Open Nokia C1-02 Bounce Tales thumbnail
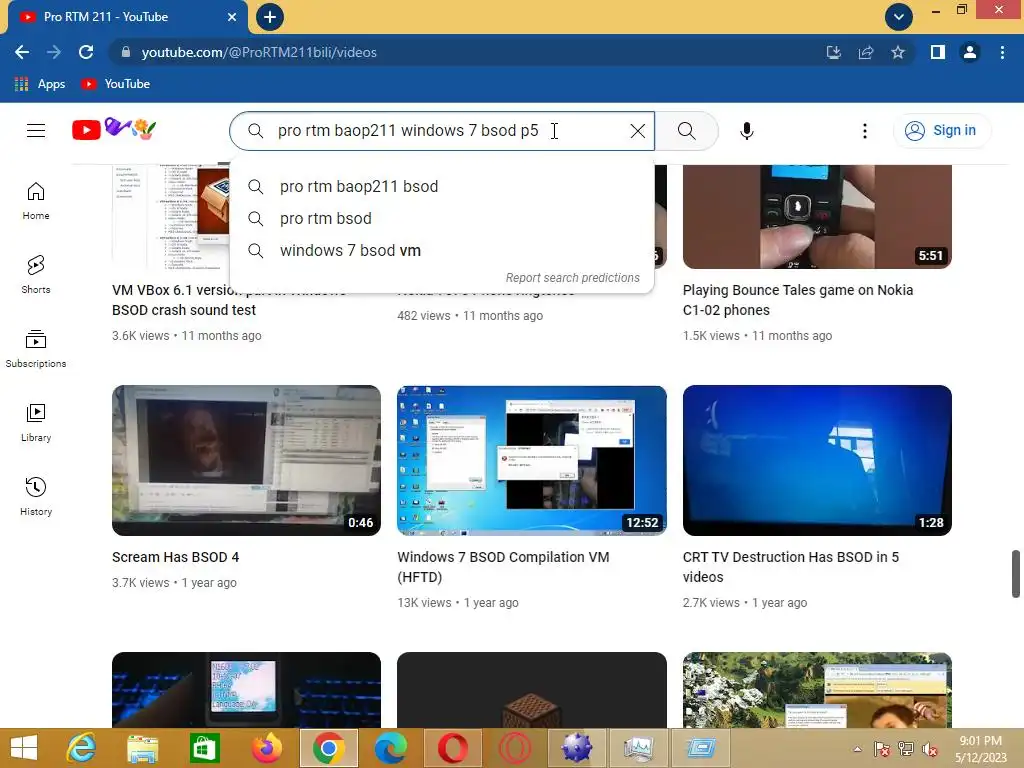Viewport: 1024px width, 768px height. tap(817, 217)
